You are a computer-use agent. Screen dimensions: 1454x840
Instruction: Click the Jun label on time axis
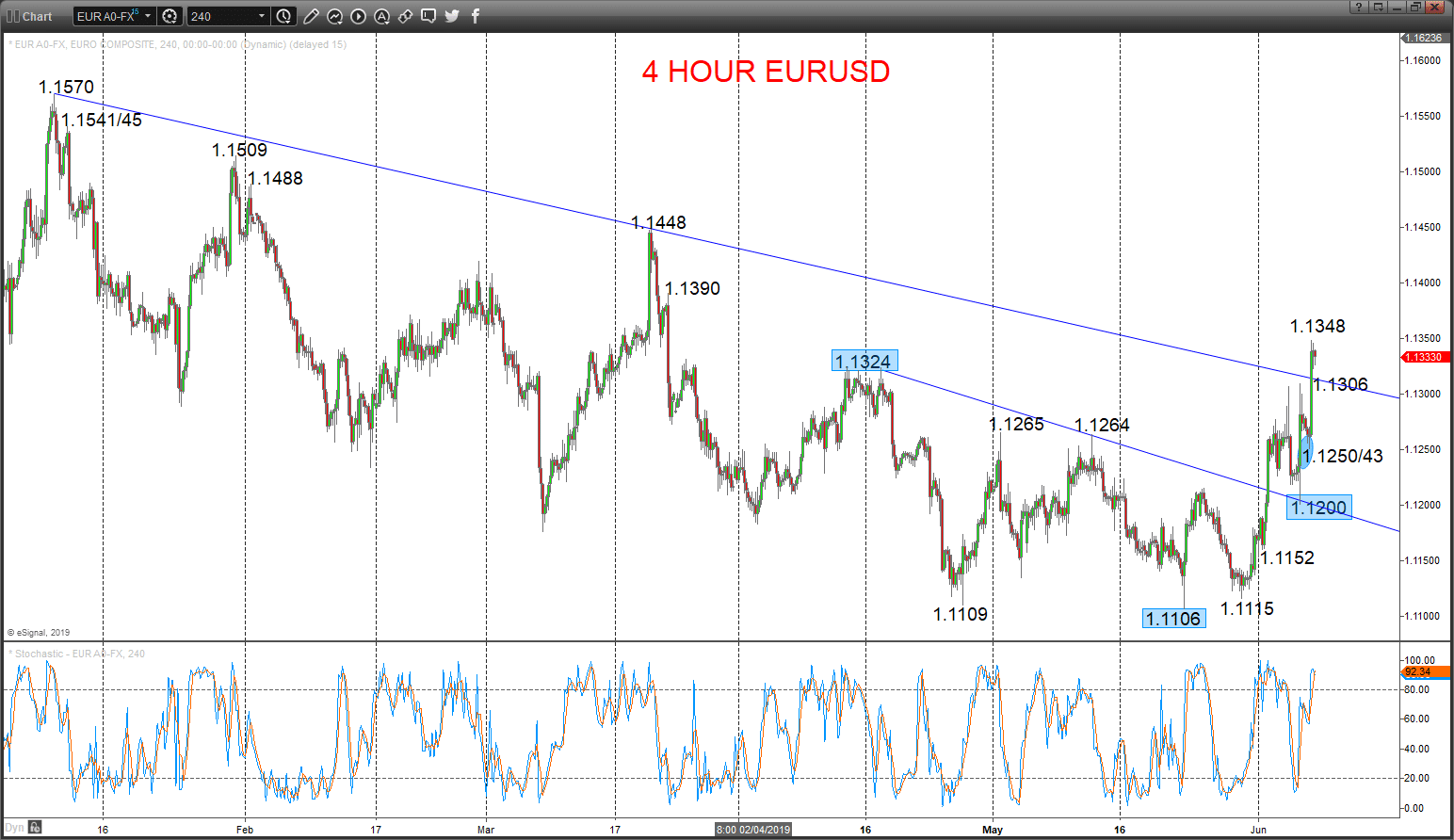pyautogui.click(x=1259, y=830)
